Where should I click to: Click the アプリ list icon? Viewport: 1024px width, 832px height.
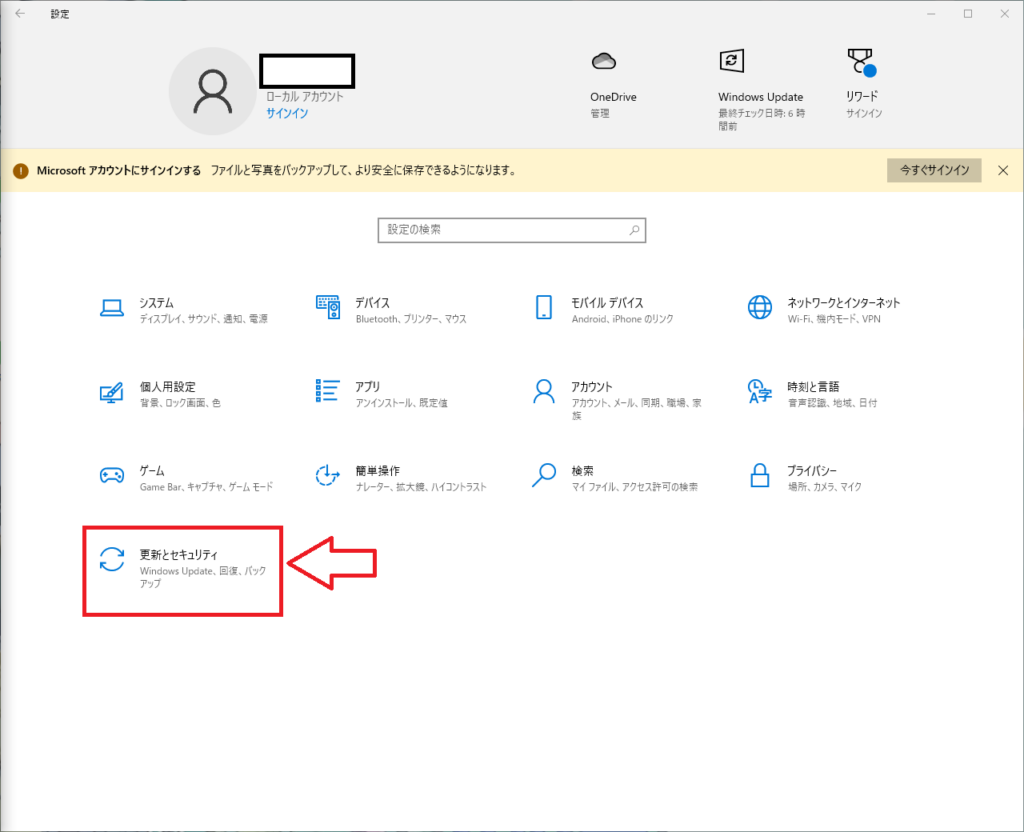328,391
